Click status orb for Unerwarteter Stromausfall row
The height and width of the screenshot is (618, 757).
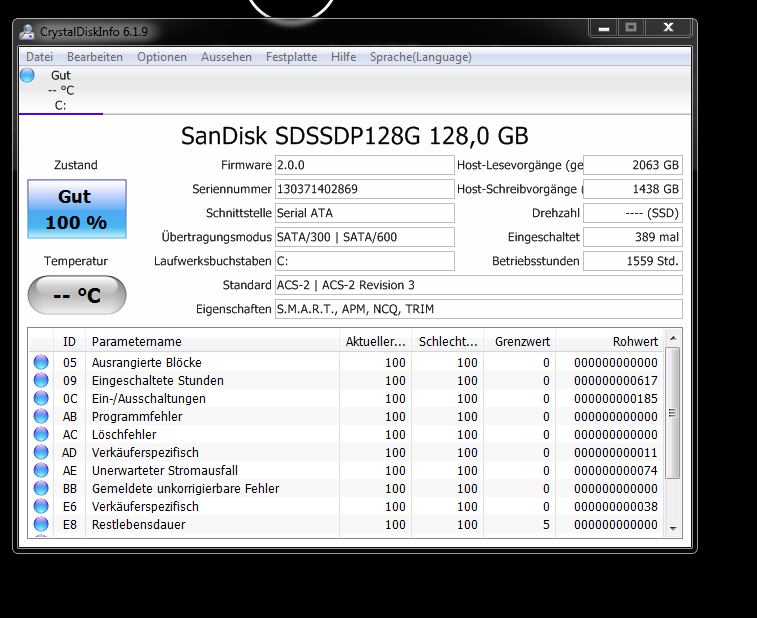click(41, 470)
